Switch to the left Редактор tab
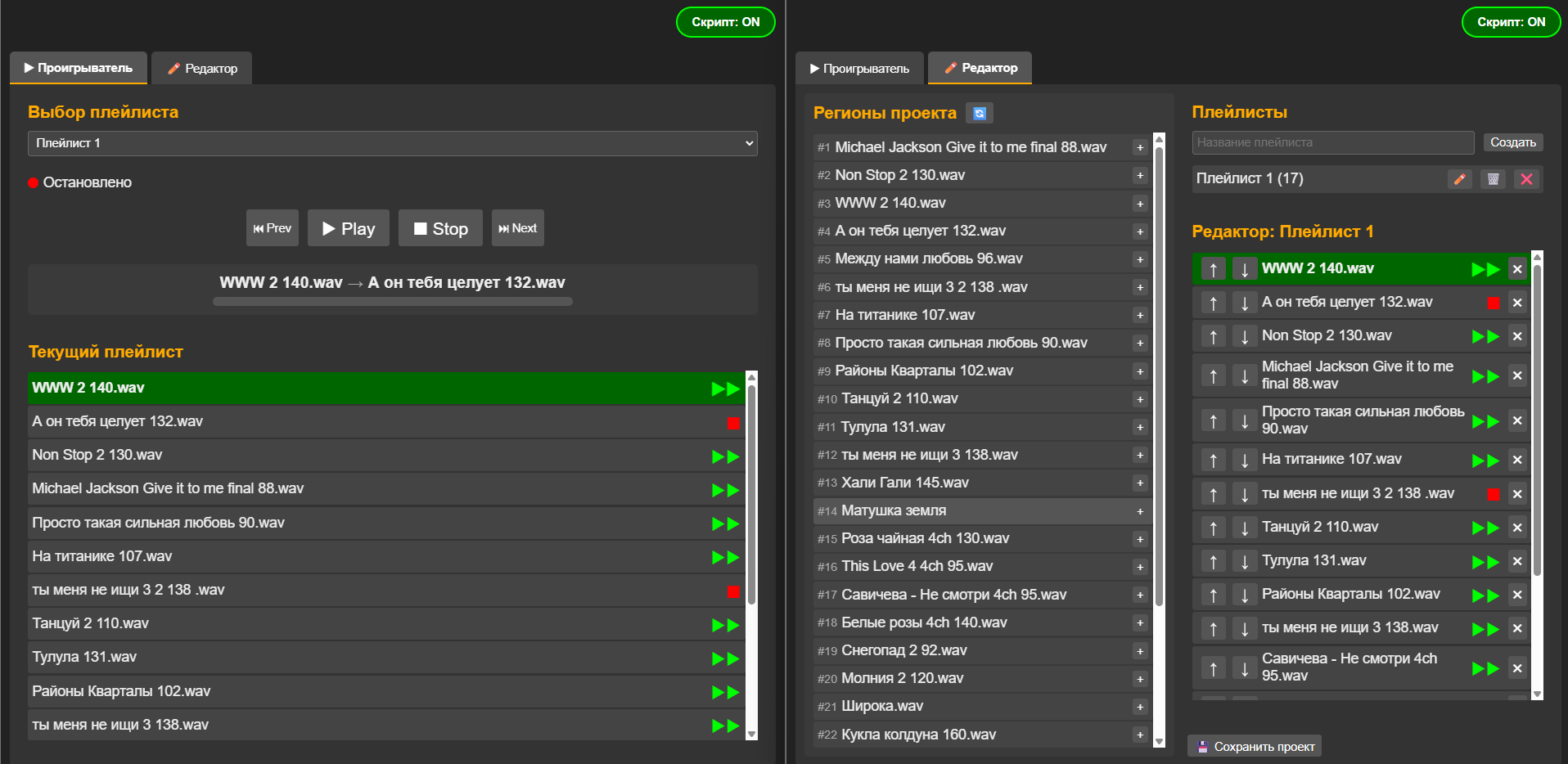This screenshot has height=764, width=1568. click(202, 69)
